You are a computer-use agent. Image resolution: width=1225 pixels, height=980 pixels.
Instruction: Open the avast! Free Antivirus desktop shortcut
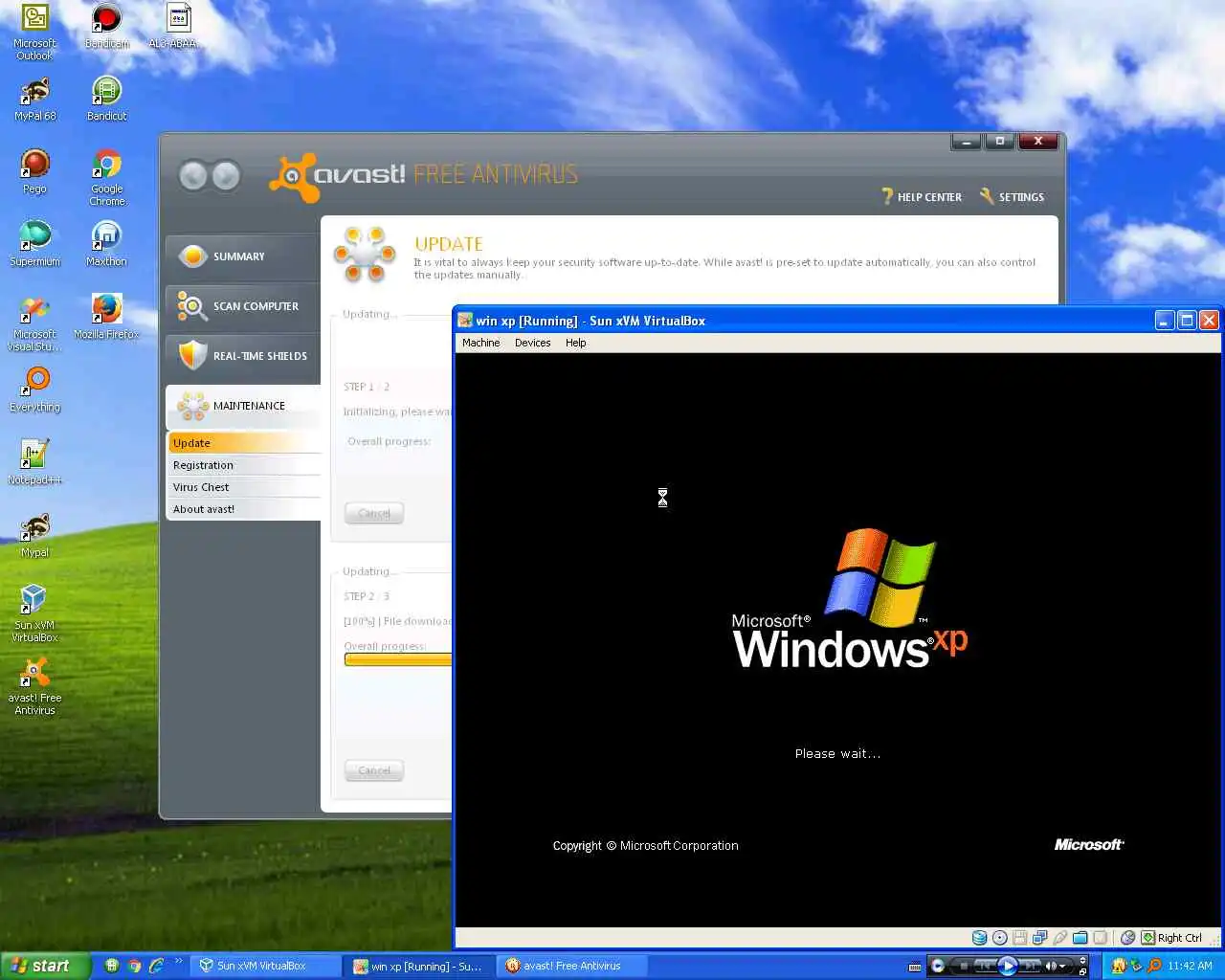pos(34,686)
